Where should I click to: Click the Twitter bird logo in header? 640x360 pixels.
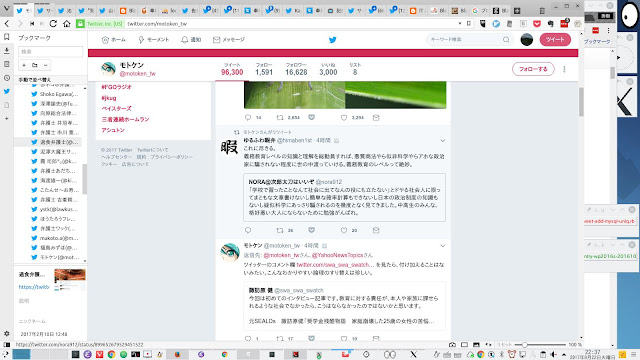[x=333, y=40]
